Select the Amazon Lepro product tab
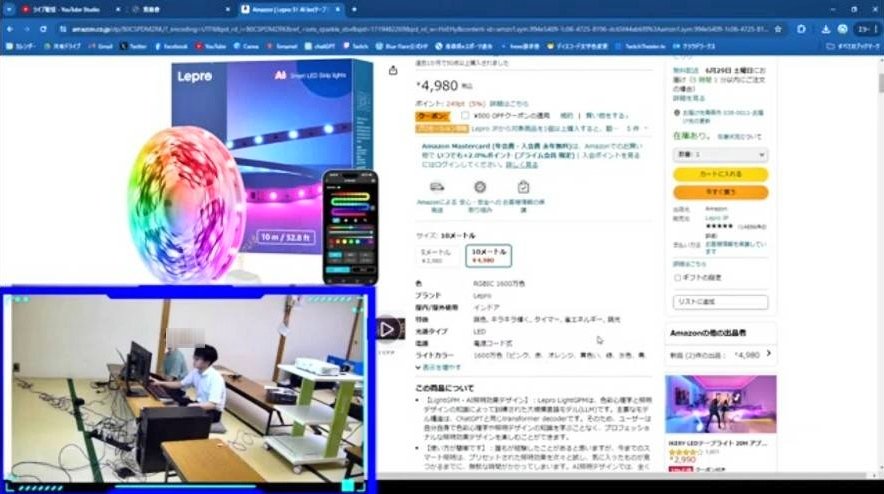Viewport: 884px width, 494px height. pyautogui.click(x=290, y=10)
